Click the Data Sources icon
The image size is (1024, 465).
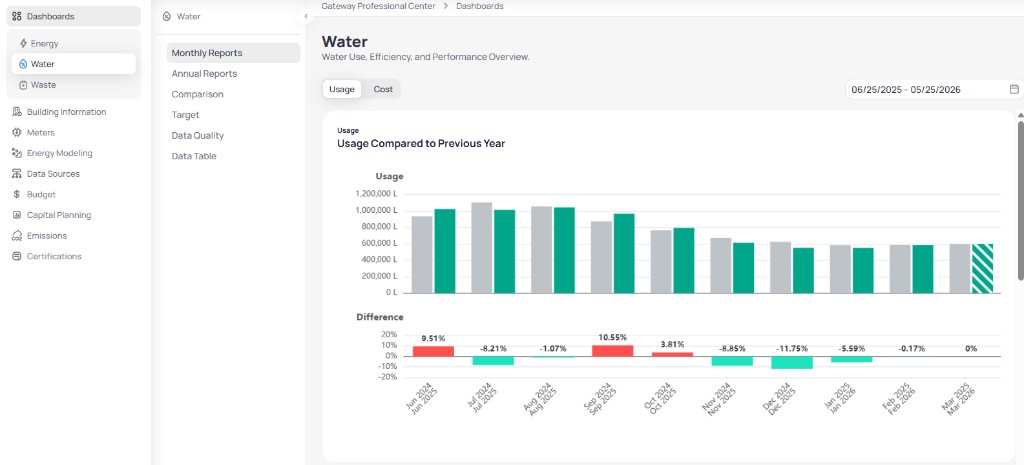click(x=17, y=174)
